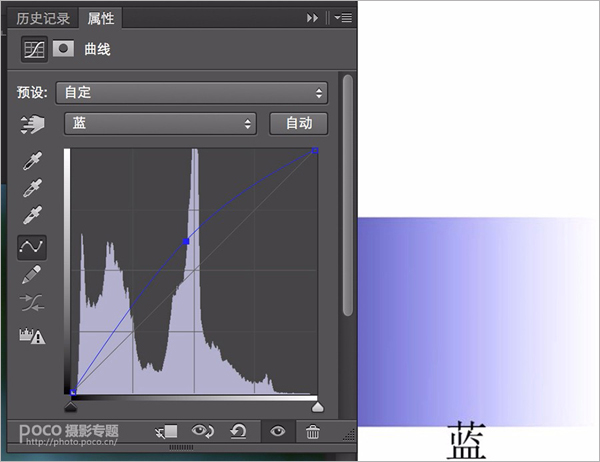View previous state eye-arrow icon
This screenshot has height=462, width=600.
(203, 431)
